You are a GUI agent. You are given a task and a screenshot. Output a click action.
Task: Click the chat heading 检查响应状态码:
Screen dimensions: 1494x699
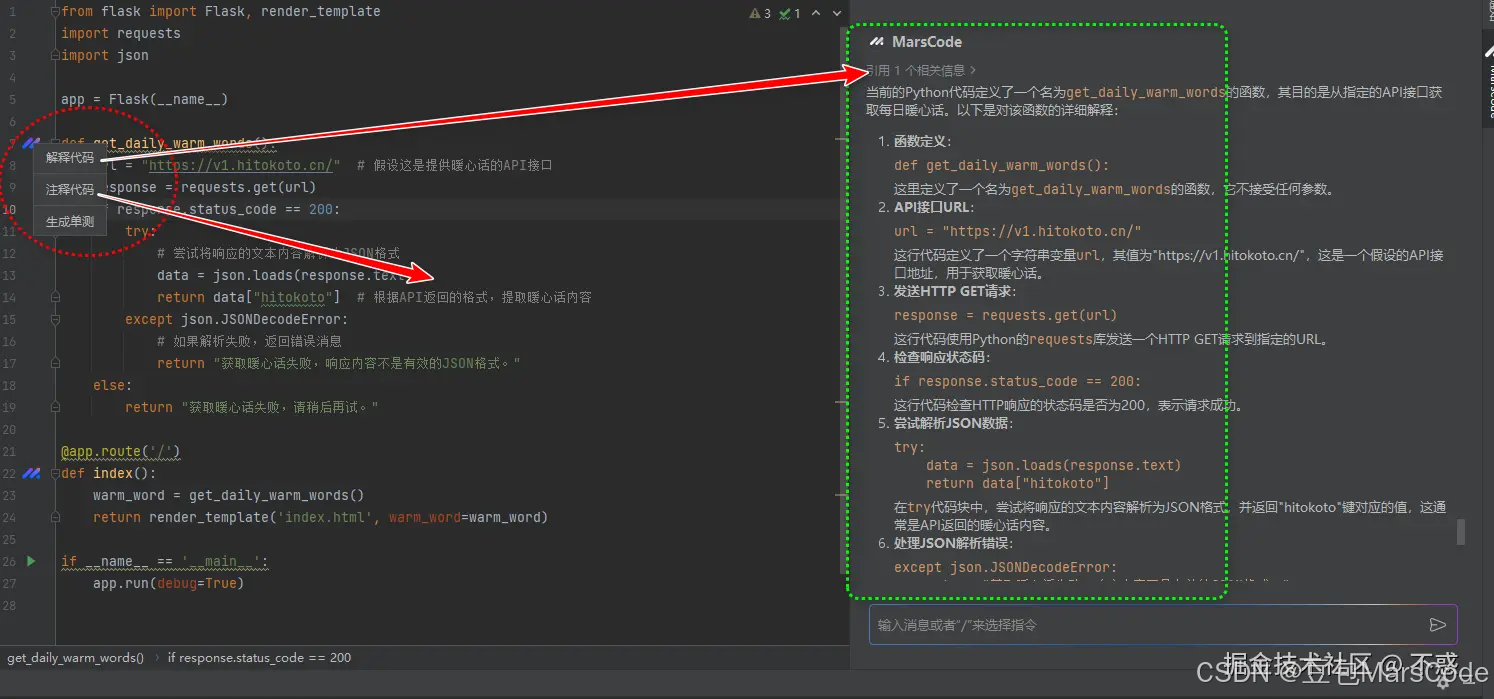pyautogui.click(x=941, y=357)
